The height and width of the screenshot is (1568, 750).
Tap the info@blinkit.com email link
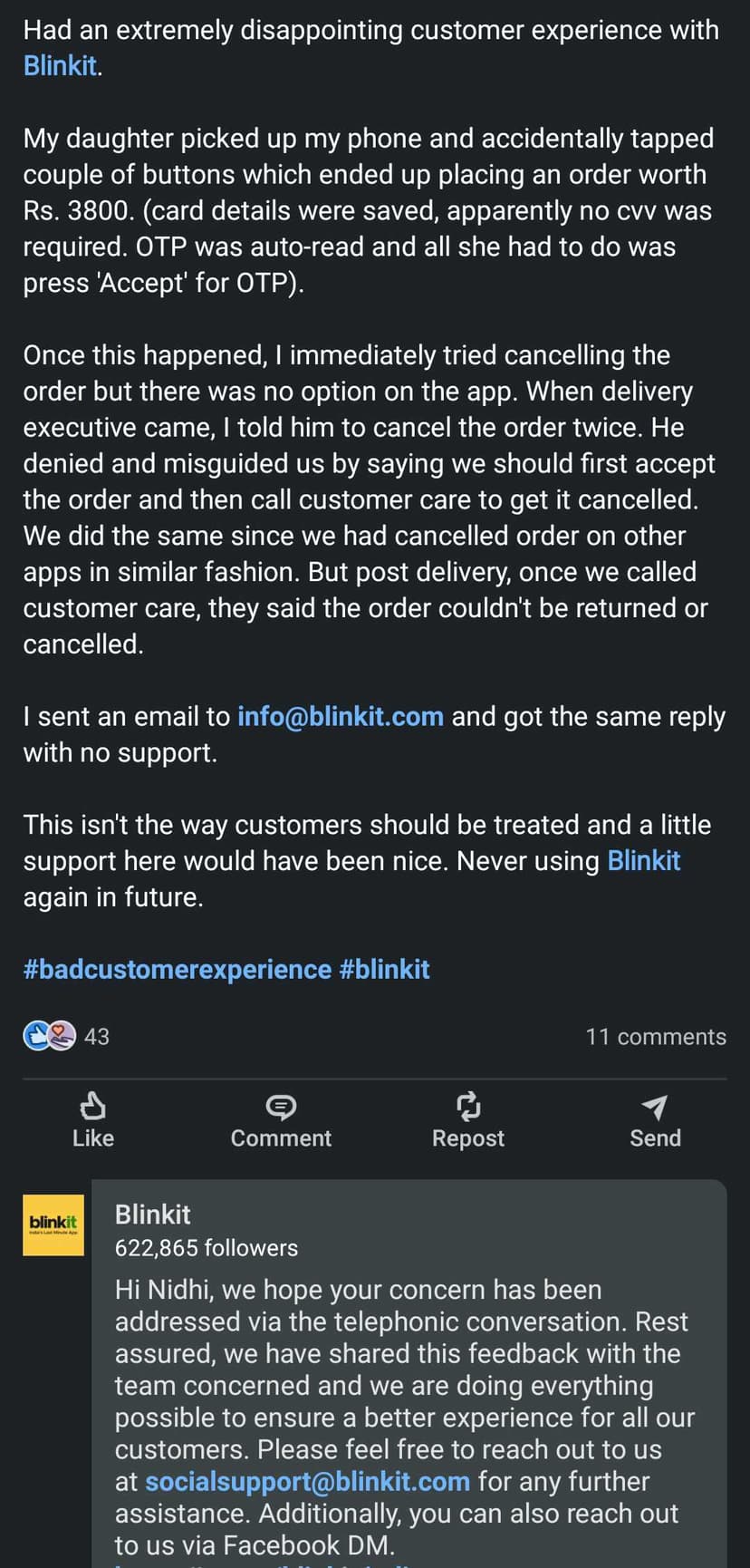340,716
